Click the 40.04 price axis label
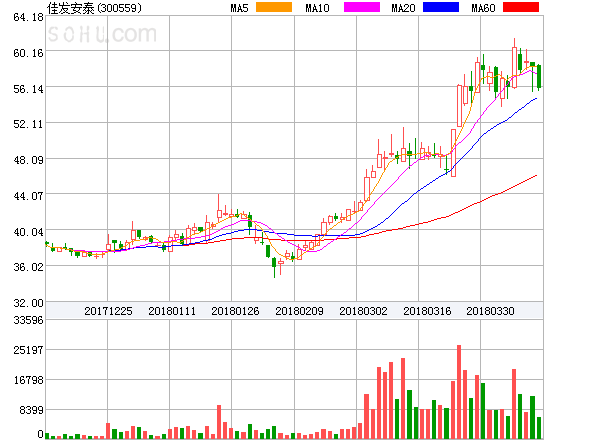 (28, 232)
